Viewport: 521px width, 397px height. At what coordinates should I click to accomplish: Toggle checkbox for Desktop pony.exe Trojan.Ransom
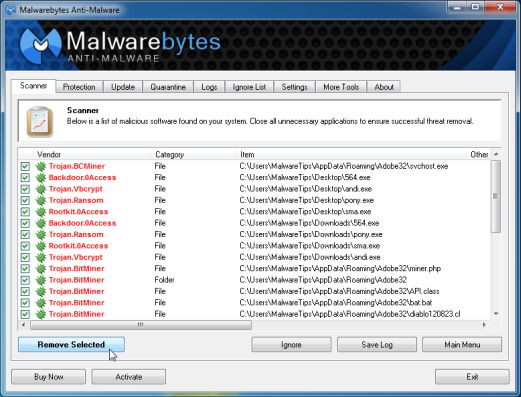[25, 200]
